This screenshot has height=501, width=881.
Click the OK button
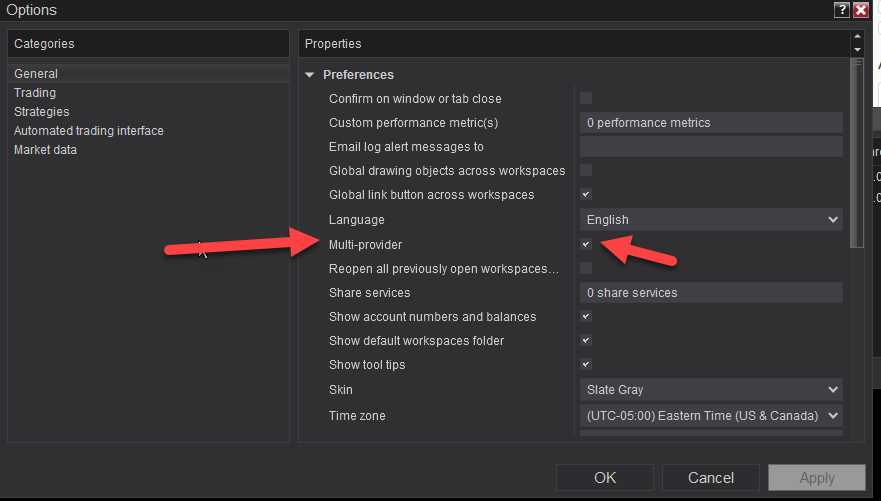tap(605, 478)
